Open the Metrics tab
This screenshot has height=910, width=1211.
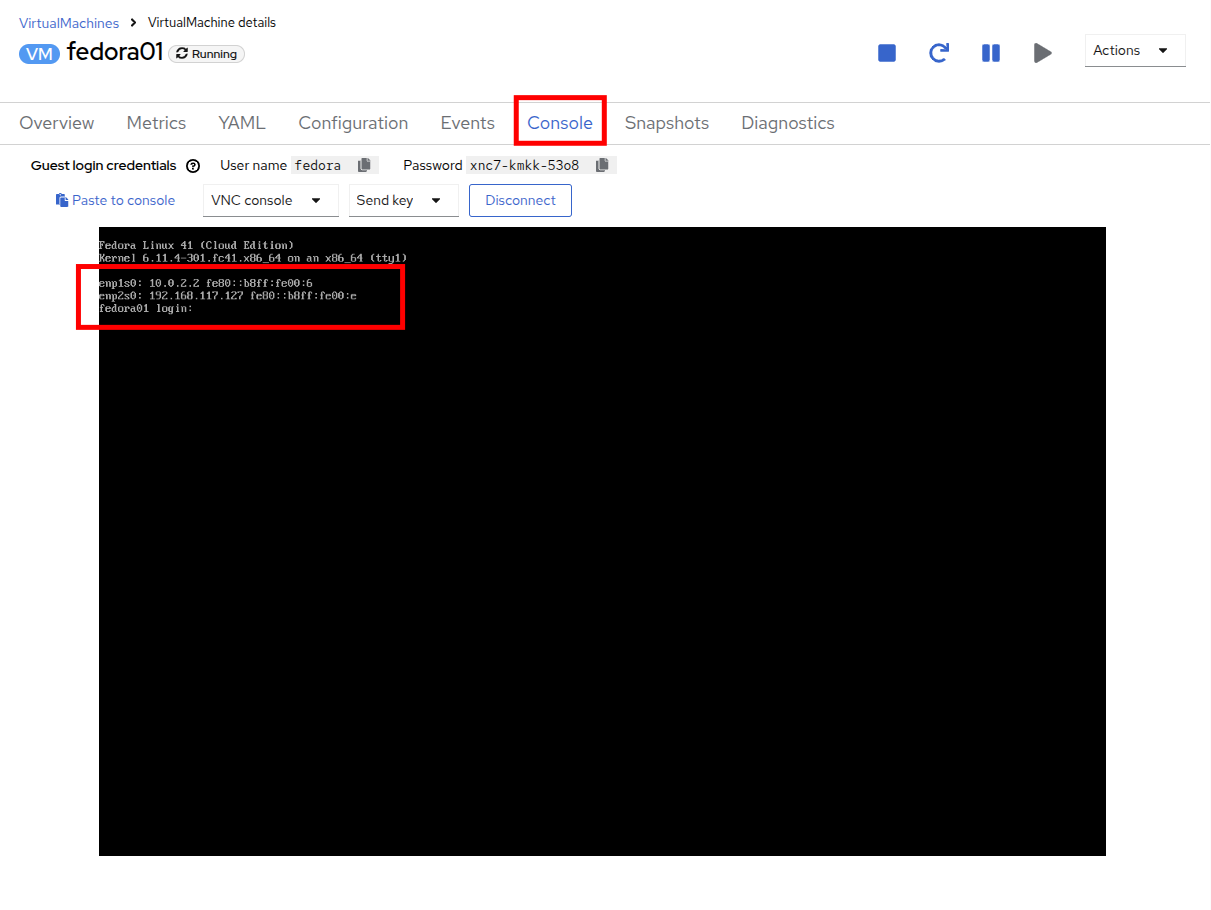tap(156, 123)
